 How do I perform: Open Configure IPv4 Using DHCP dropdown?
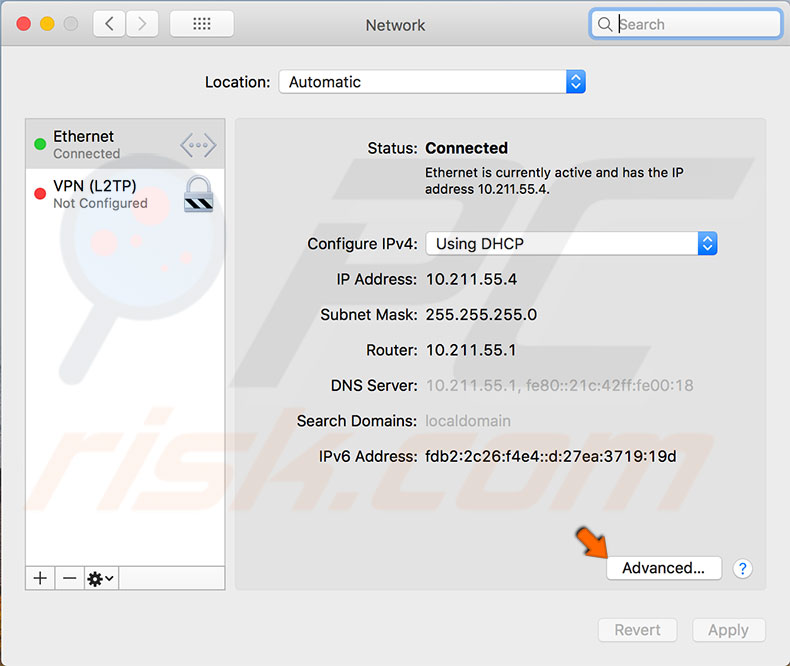coord(571,244)
